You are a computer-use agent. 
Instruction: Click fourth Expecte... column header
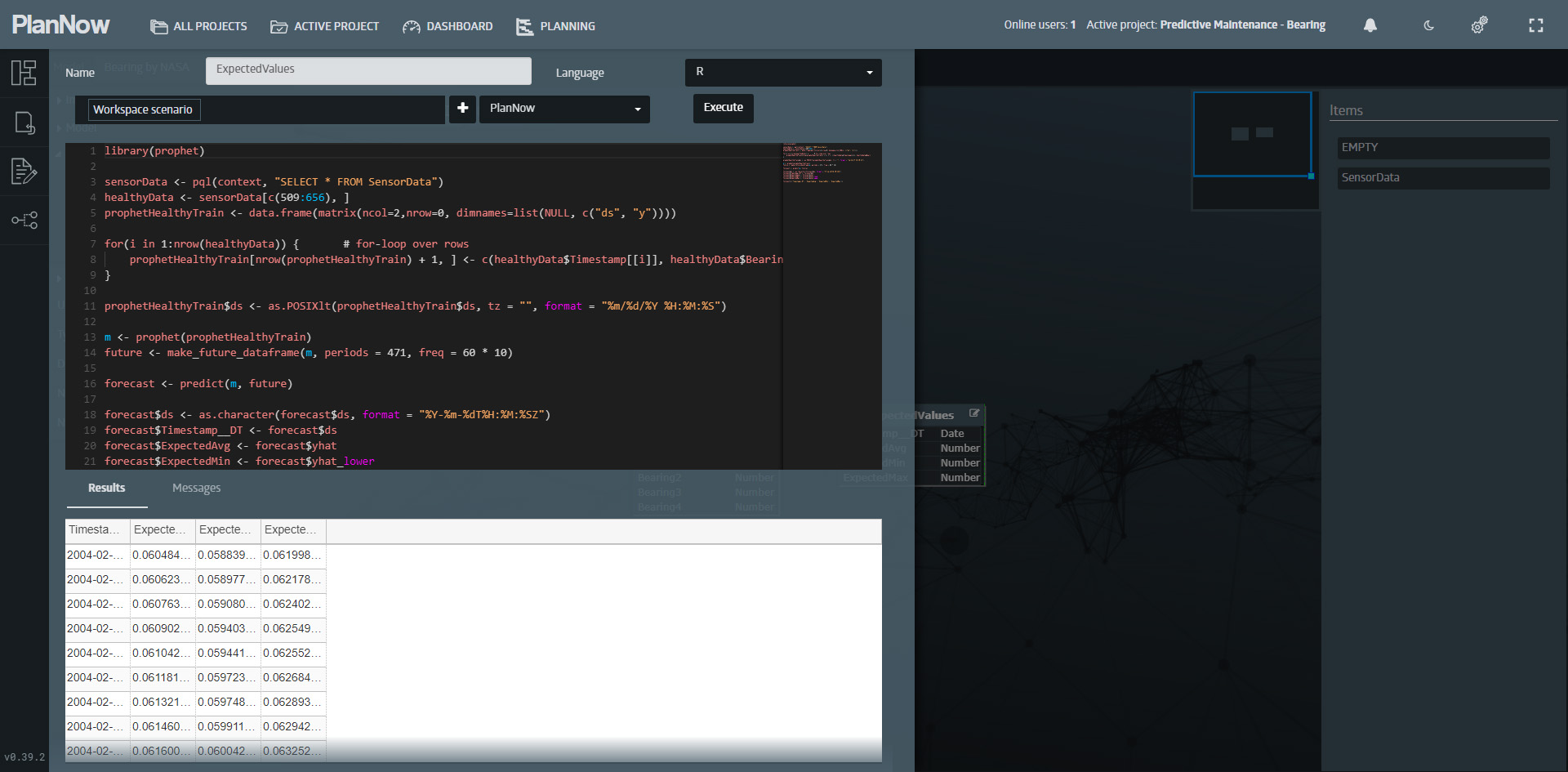tap(293, 530)
